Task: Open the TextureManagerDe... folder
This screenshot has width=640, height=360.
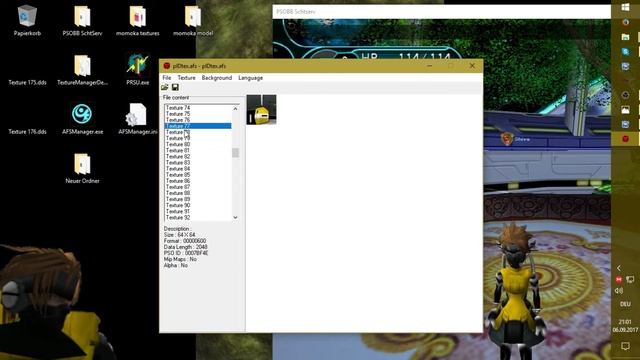Action: point(82,70)
